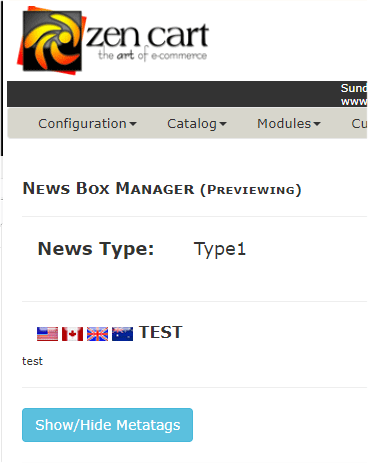Screen dimensions: 368x463
Task: Expand the Modules dropdown arrow
Action: [317, 124]
